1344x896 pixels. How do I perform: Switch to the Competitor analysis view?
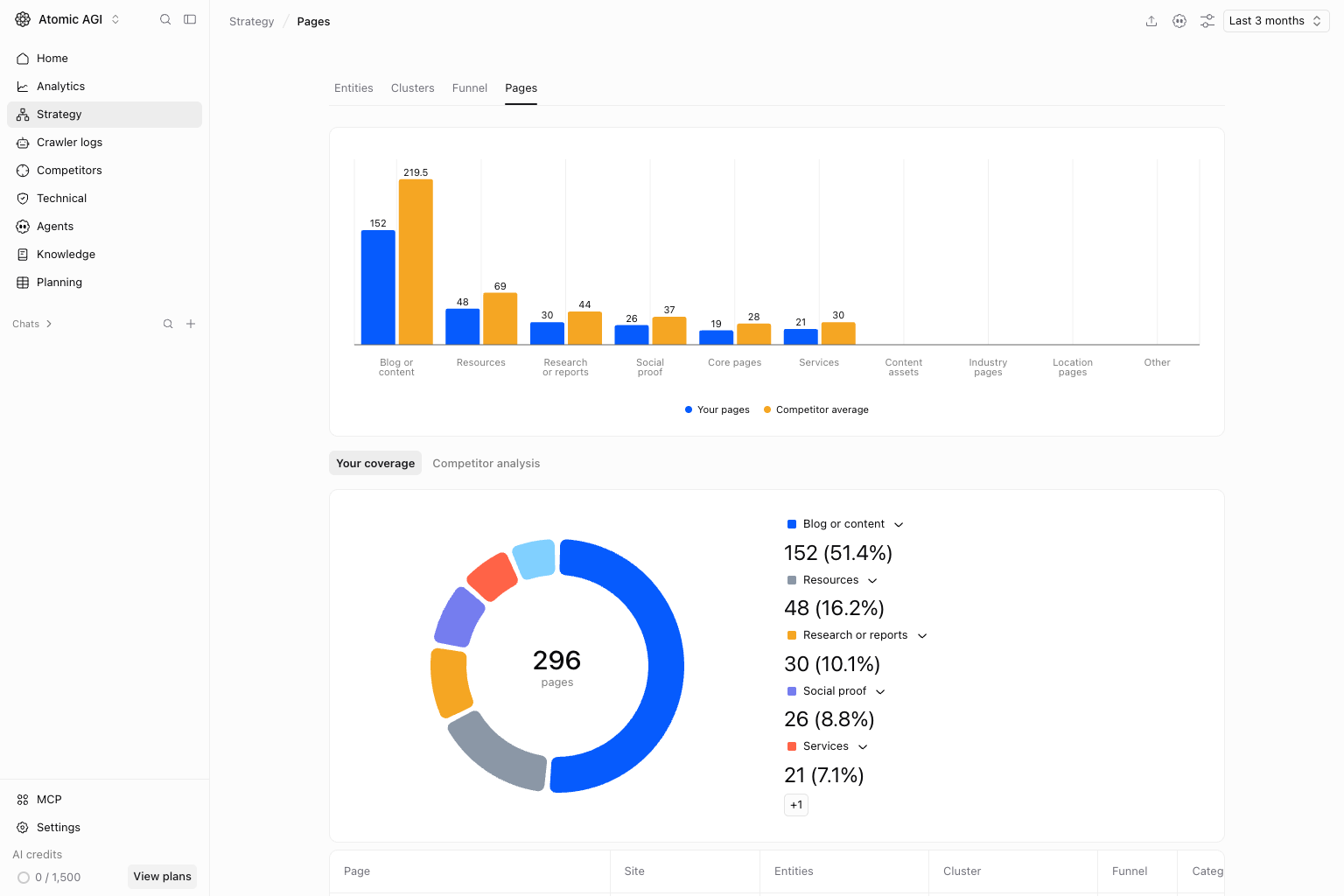click(x=486, y=463)
